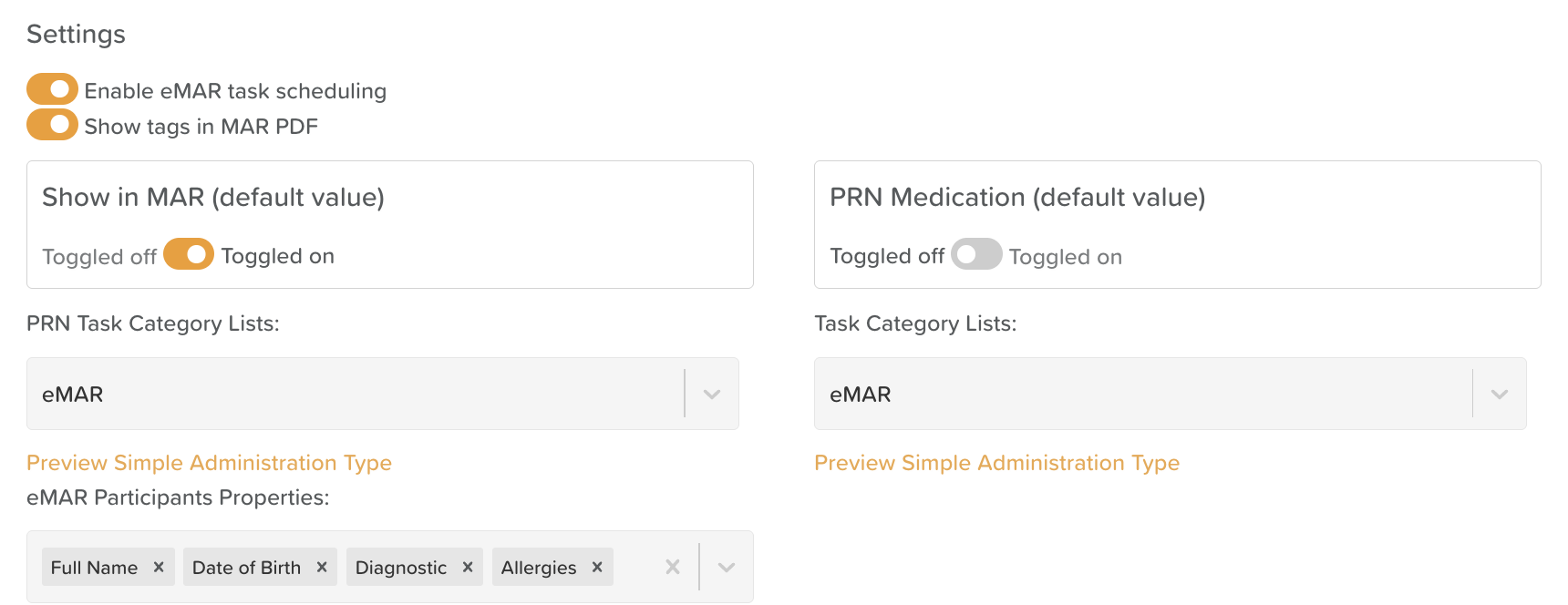Open left Preview Simple Administration Type link

point(209,463)
